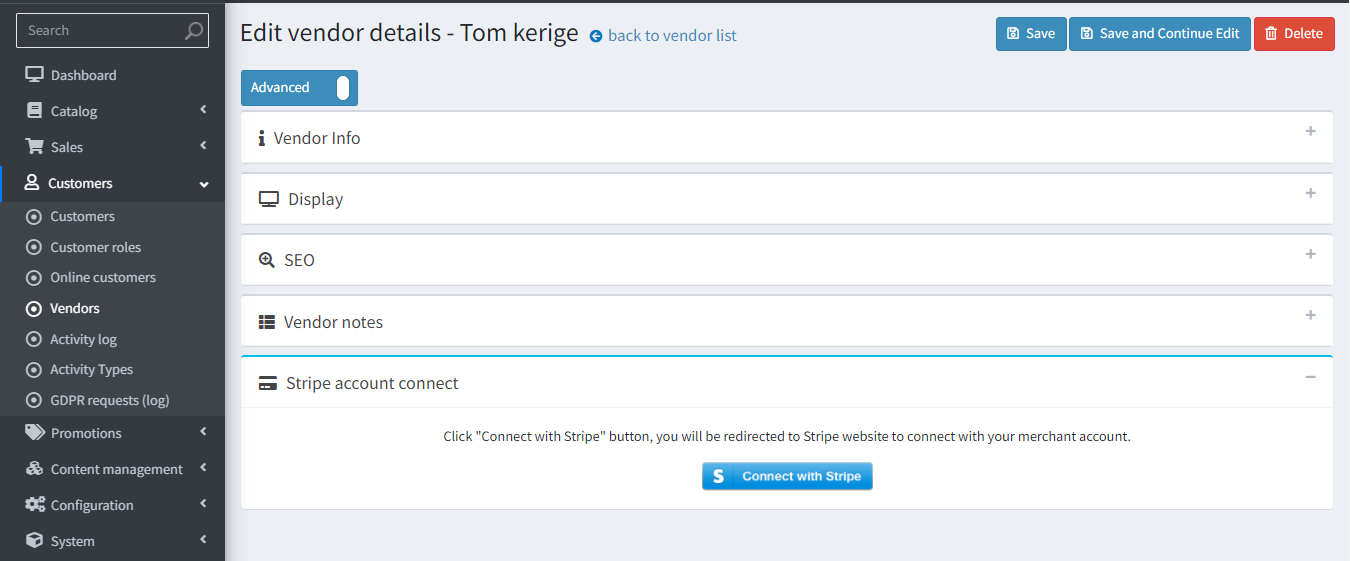Expand the Catalog sidebar menu
Image resolution: width=1350 pixels, height=561 pixels.
pos(112,111)
